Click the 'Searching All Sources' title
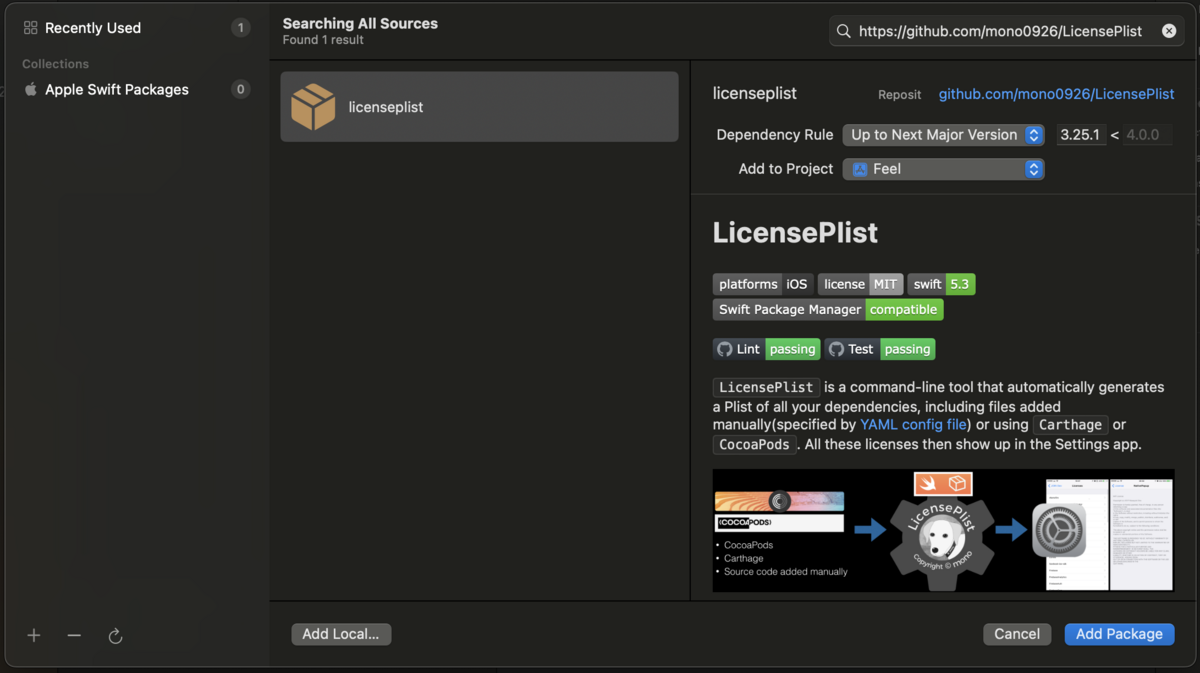The width and height of the screenshot is (1200, 673). pos(360,23)
